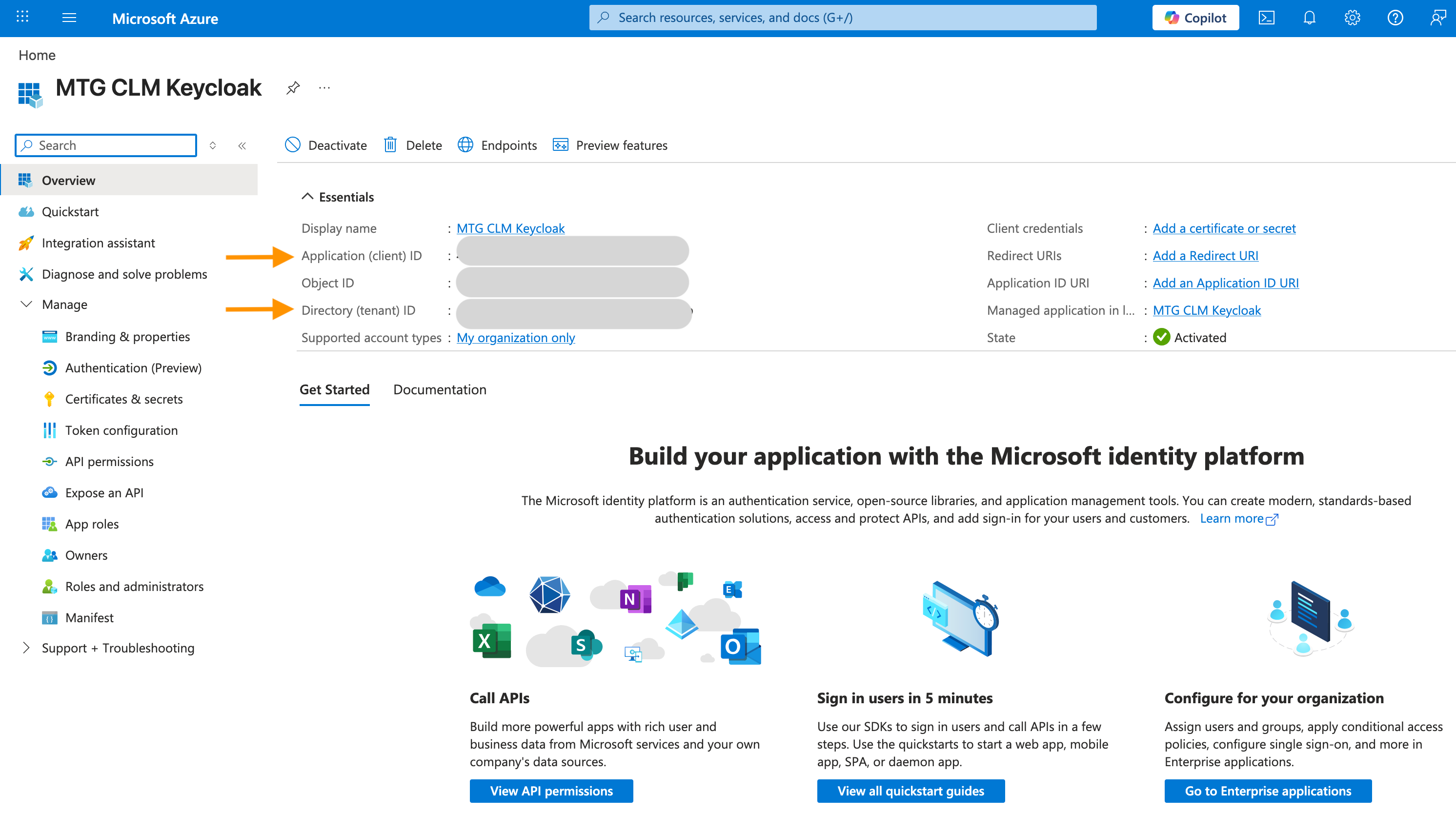Click the Token configuration bars icon
This screenshot has height=814, width=1456.
50,430
